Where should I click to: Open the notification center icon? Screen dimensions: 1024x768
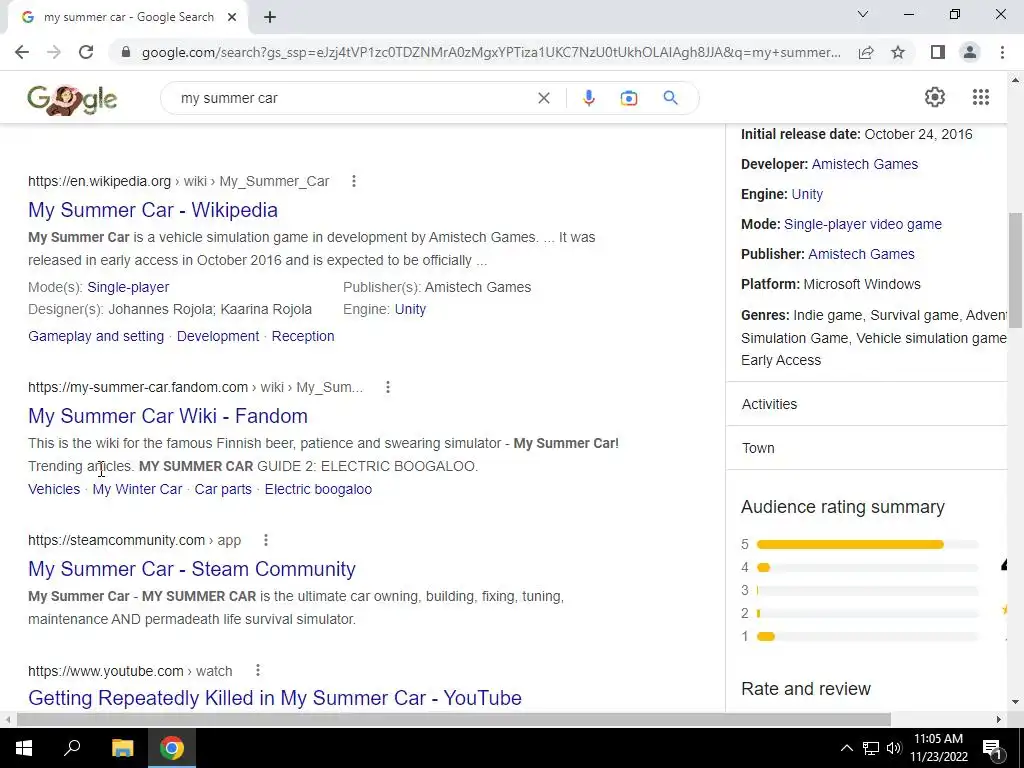(x=991, y=748)
